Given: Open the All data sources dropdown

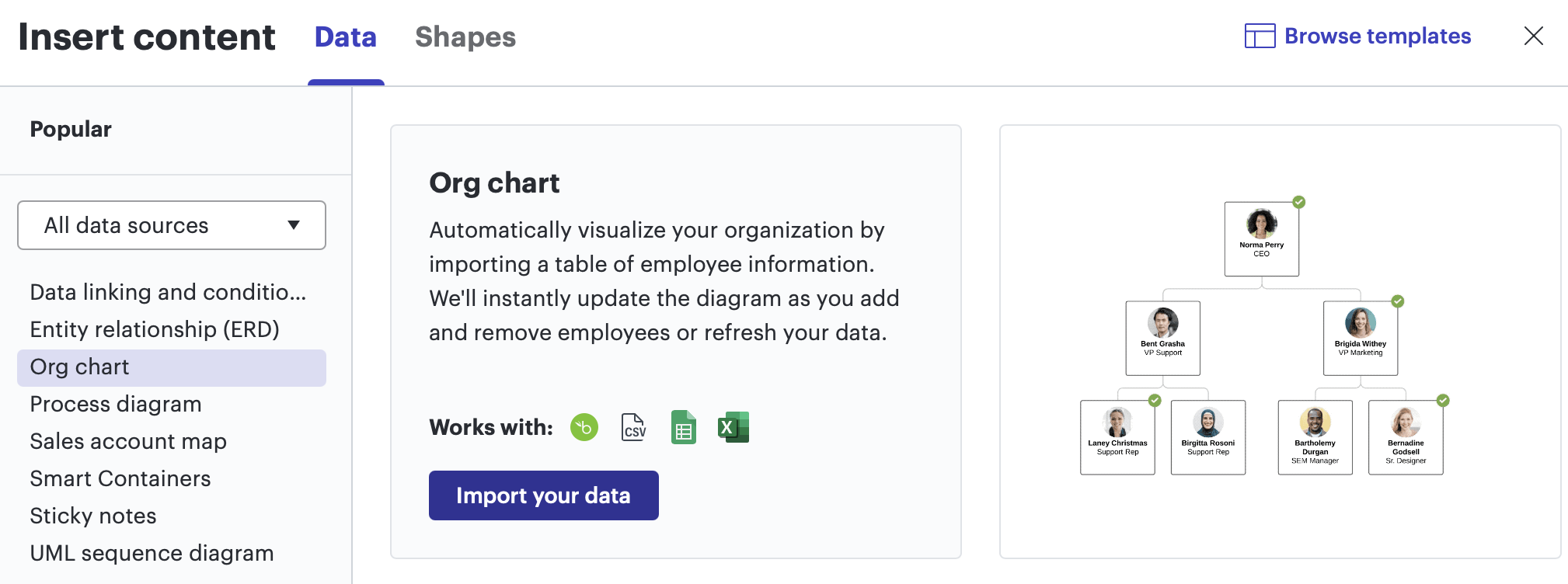Looking at the screenshot, I should [171, 225].
